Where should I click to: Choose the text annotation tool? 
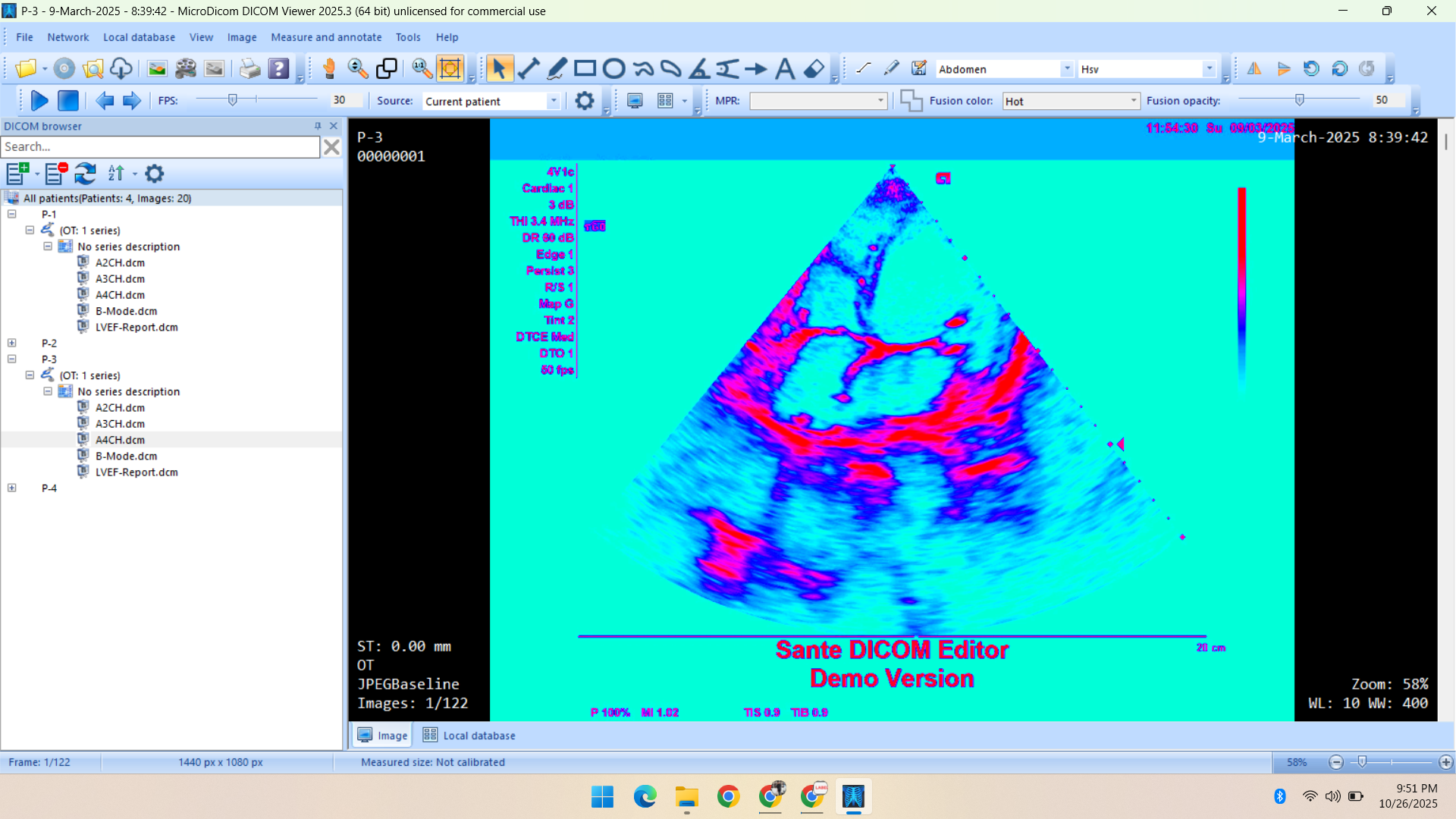[x=785, y=69]
